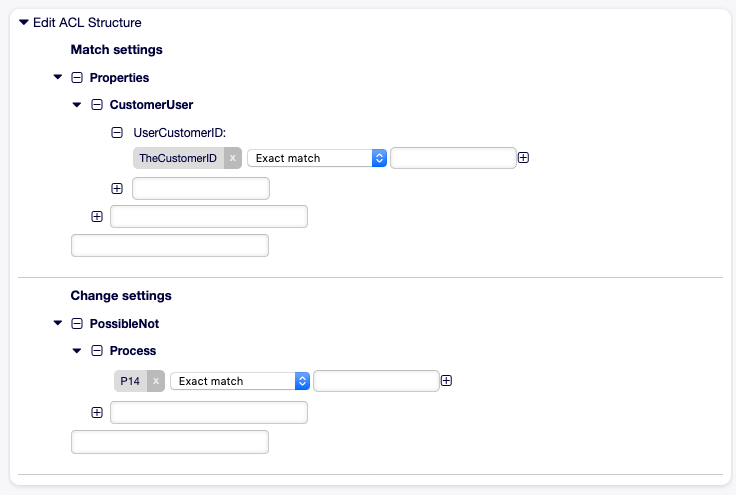
Task: Collapse the CustomerUser tree node
Action: [x=77, y=105]
